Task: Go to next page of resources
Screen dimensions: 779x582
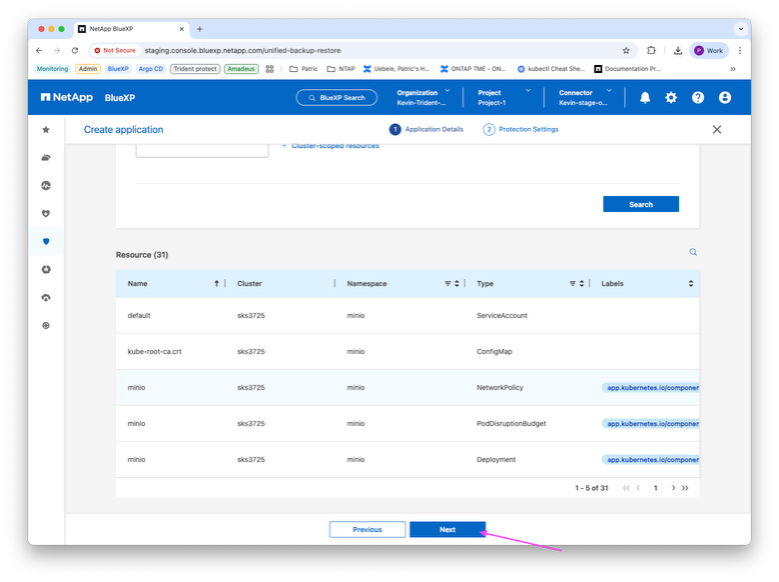Action: pos(673,488)
